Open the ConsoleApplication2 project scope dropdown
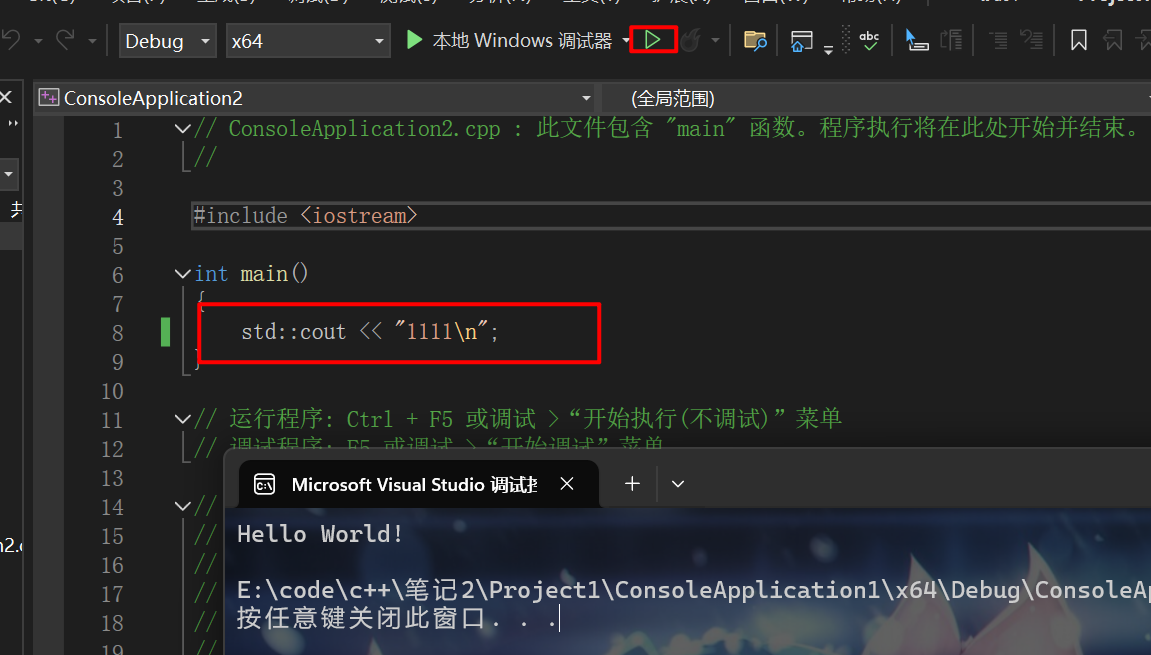 click(314, 98)
